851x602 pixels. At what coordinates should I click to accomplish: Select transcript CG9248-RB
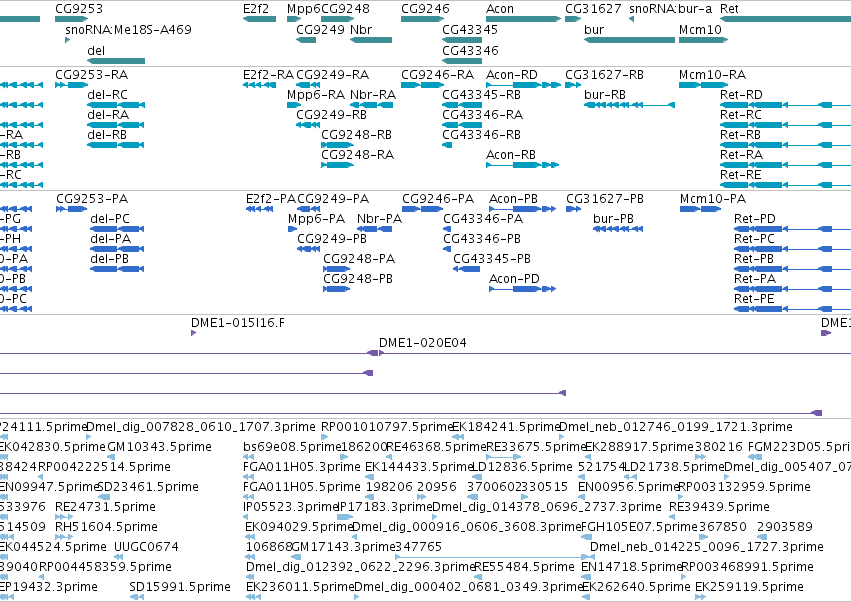338,145
